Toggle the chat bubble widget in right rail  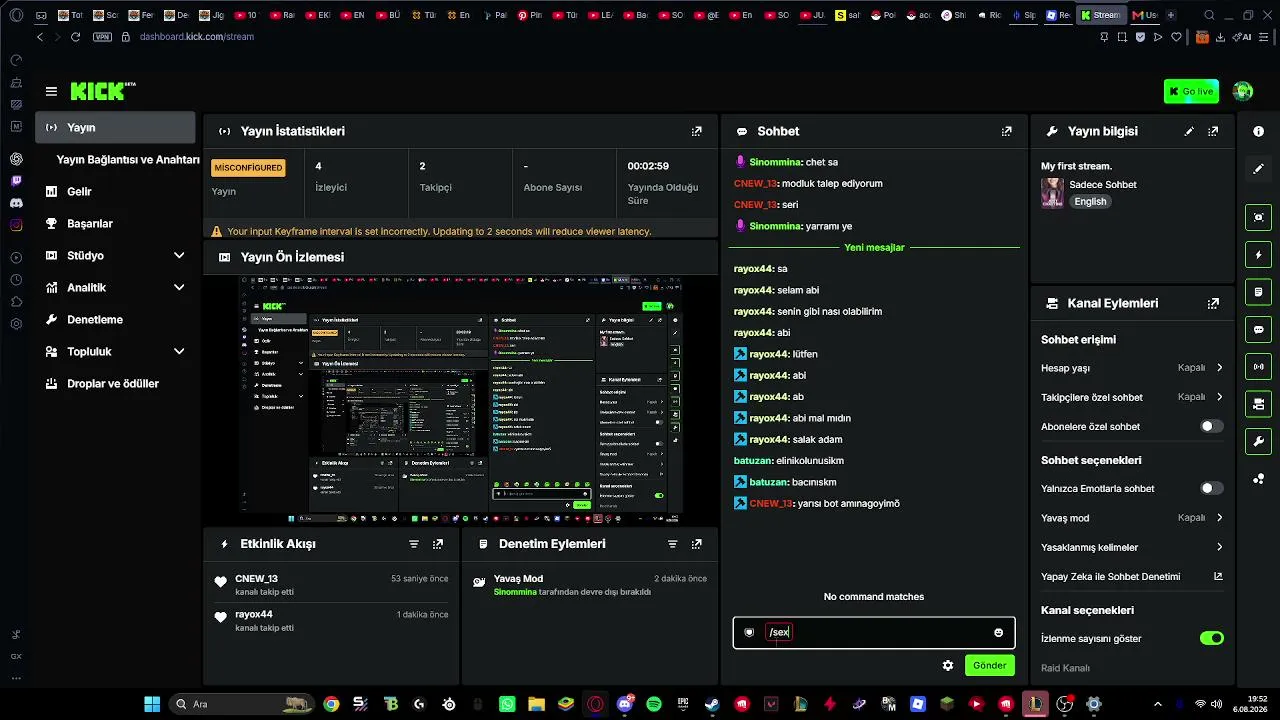pyautogui.click(x=1258, y=329)
